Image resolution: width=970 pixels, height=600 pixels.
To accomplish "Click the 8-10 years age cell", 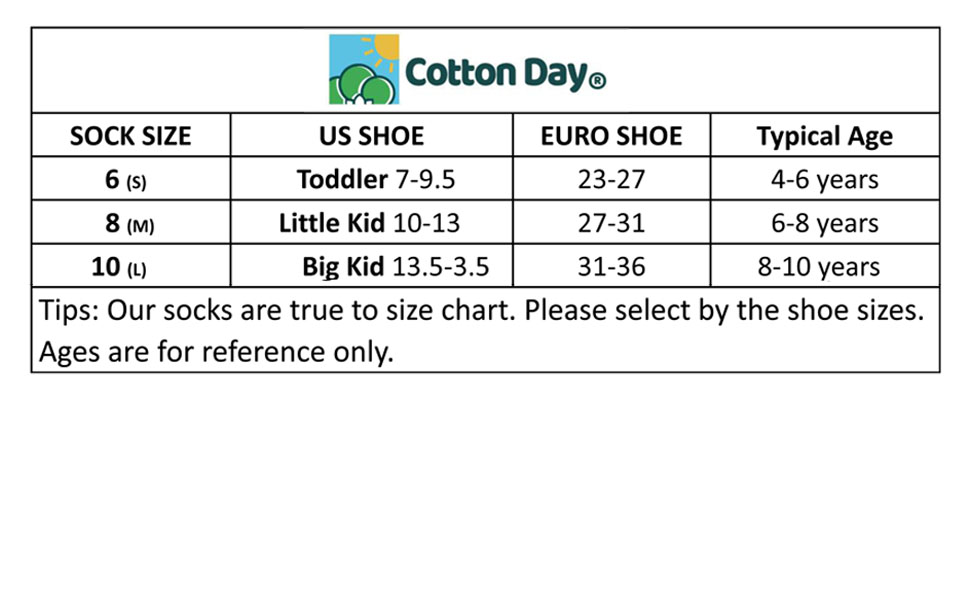I will pos(824,267).
